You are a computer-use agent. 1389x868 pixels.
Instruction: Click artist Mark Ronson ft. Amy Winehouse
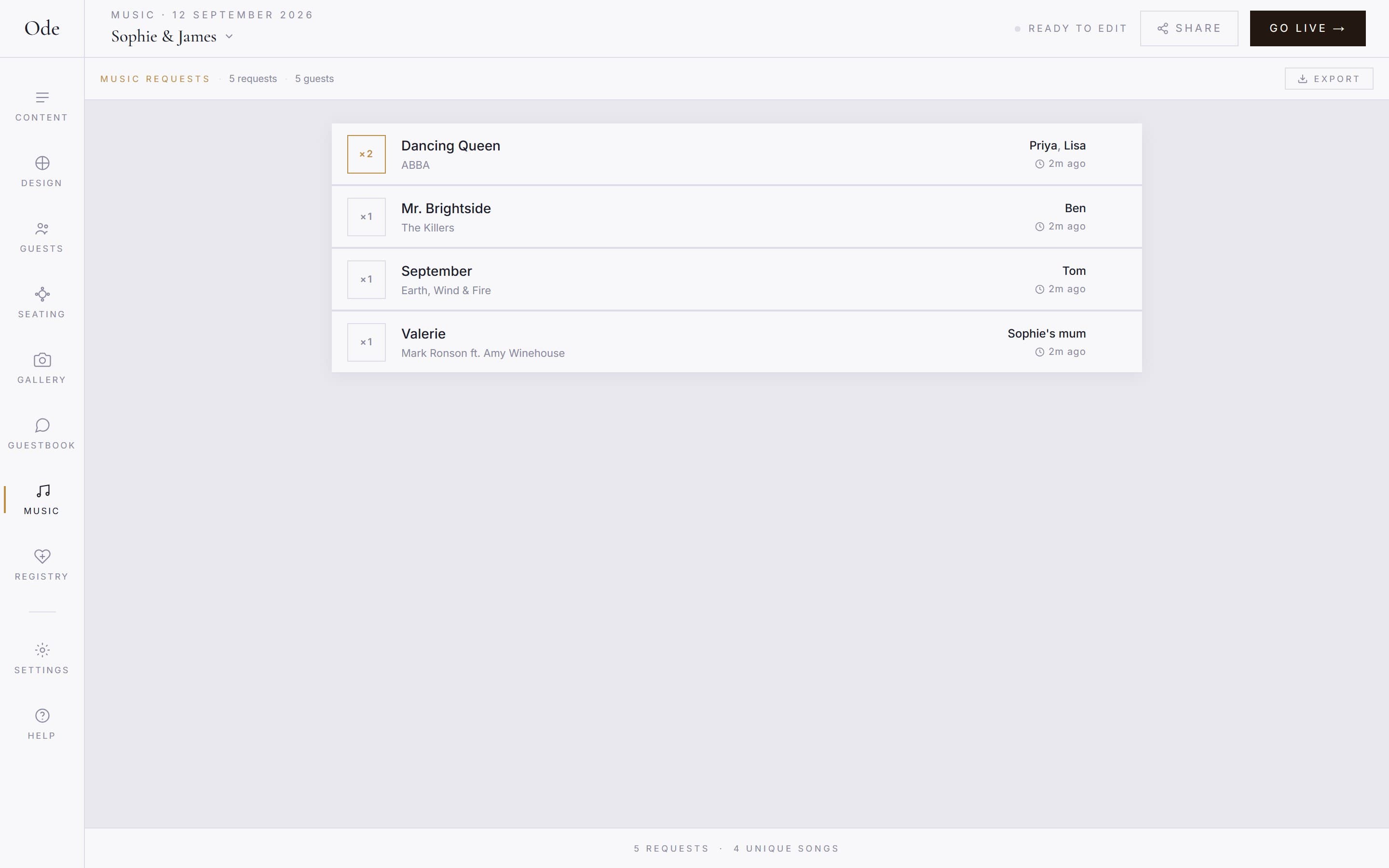pos(483,353)
